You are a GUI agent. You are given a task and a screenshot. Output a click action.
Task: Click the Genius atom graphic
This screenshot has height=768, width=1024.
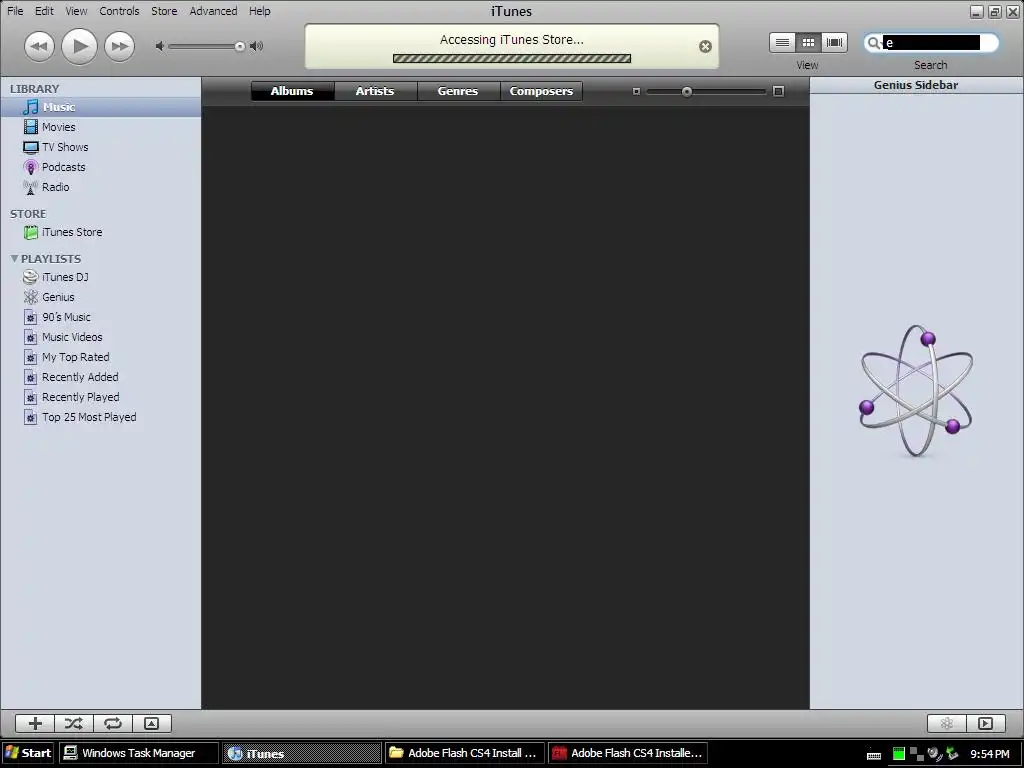coord(916,391)
